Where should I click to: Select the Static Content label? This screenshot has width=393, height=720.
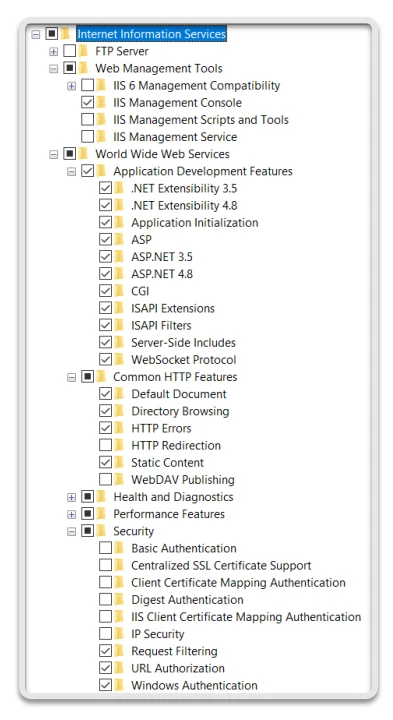168,462
